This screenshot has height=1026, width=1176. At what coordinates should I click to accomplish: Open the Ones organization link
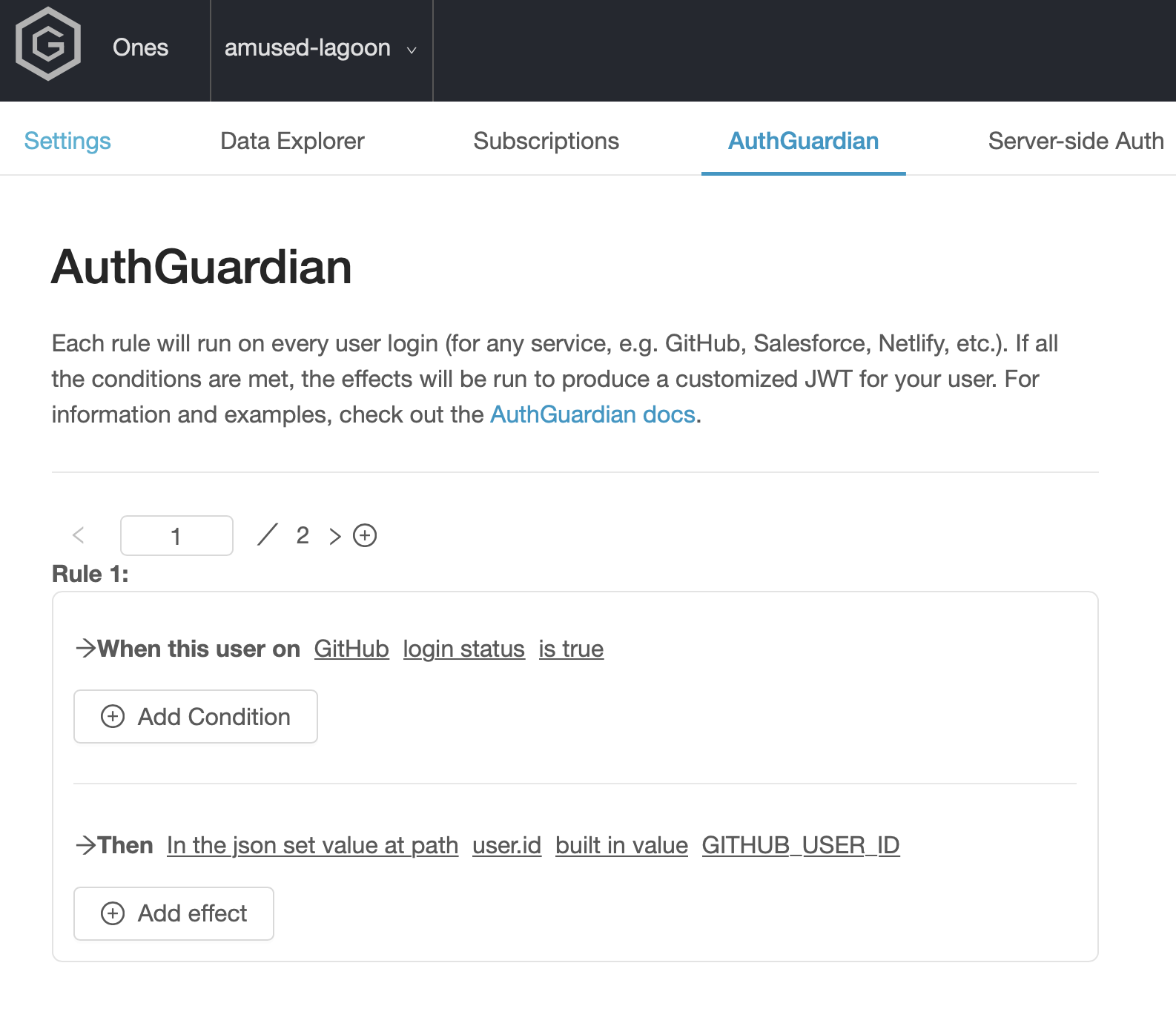tap(140, 47)
